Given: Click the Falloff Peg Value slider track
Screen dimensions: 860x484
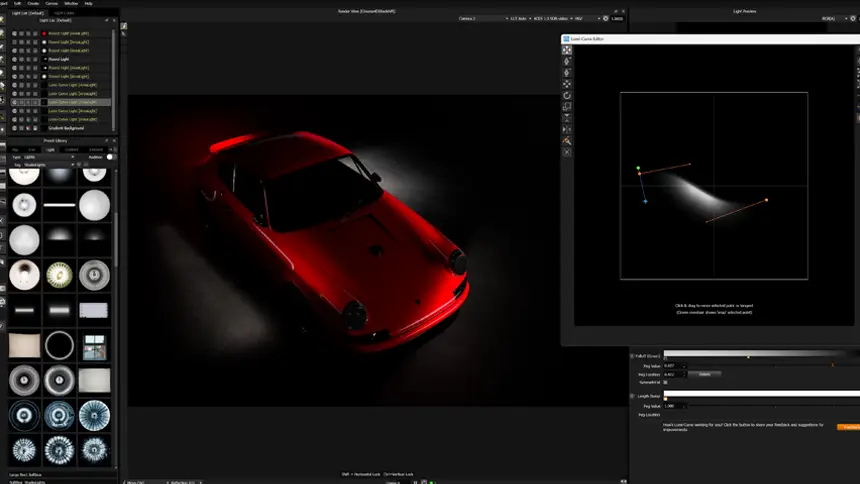Looking at the screenshot, I should (x=773, y=365).
